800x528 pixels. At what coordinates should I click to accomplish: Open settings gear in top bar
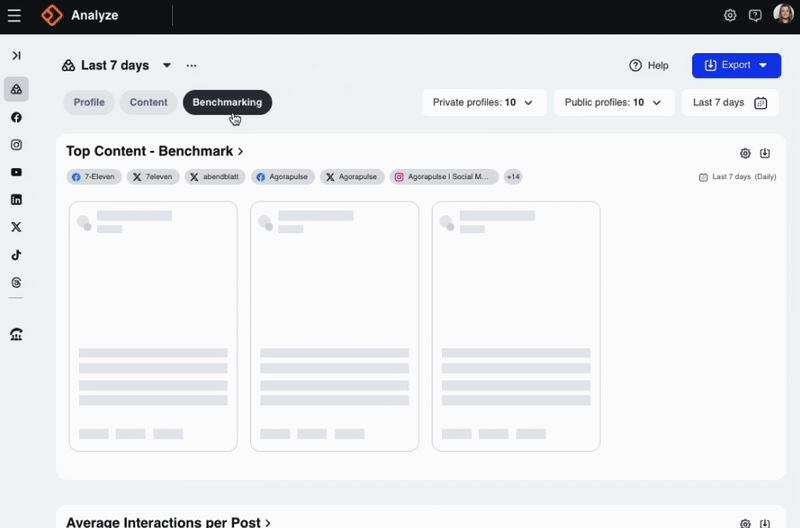pyautogui.click(x=730, y=15)
